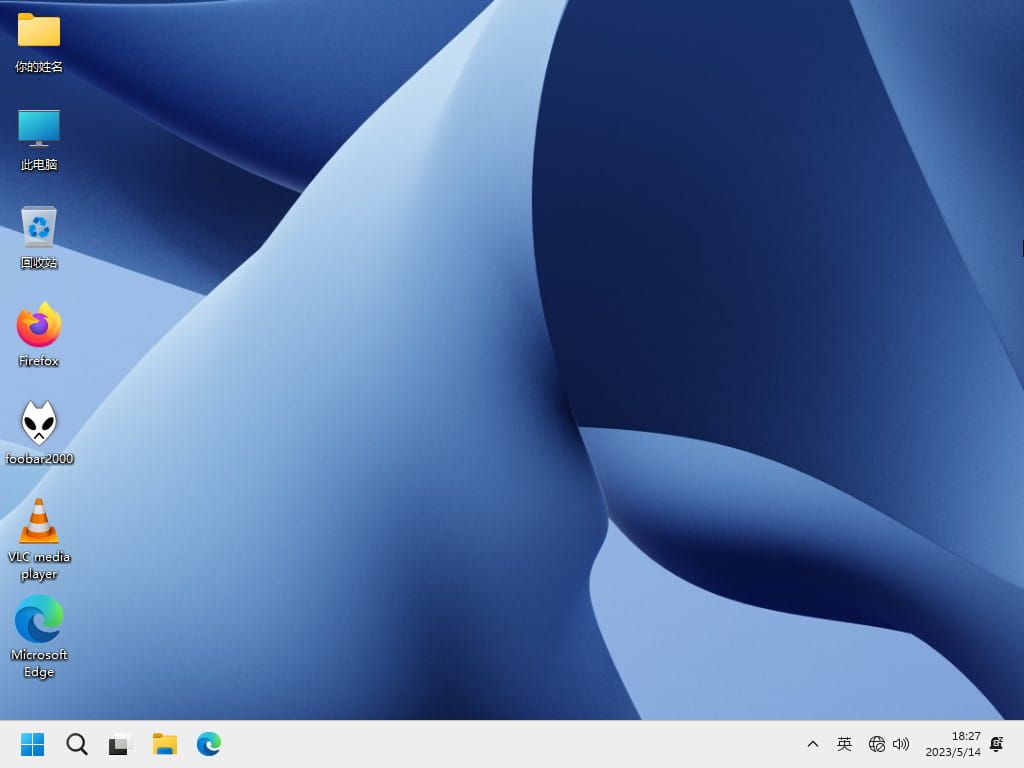Viewport: 1024px width, 768px height.
Task: Expand the hidden system tray icons chevron
Action: [813, 744]
